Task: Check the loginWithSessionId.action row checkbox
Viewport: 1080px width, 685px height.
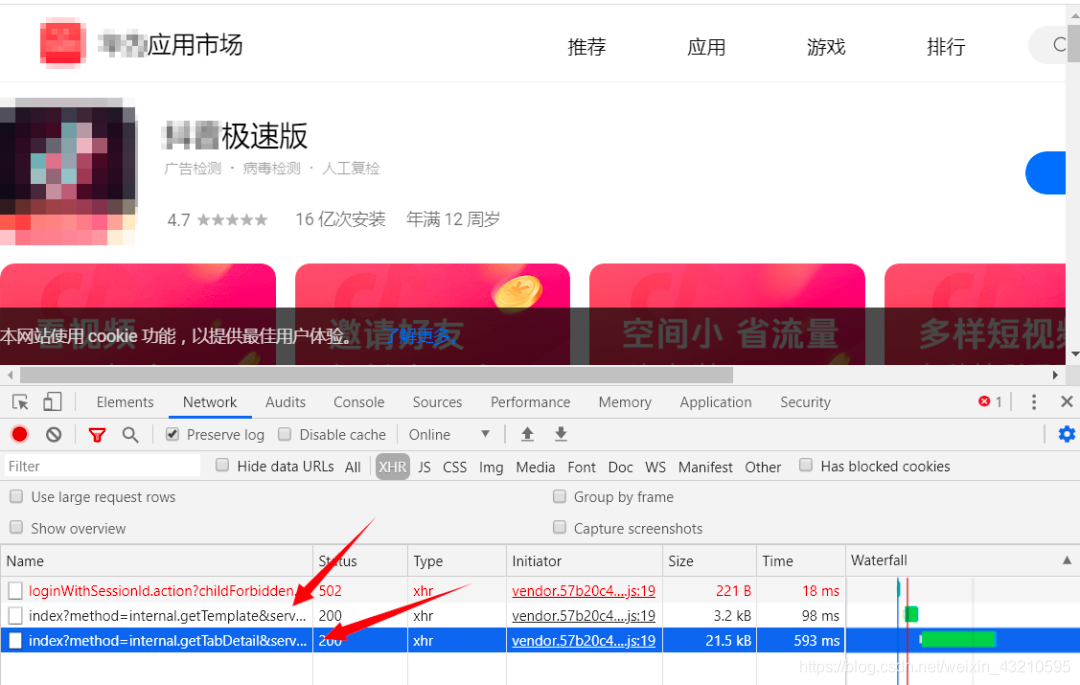Action: click(15, 591)
